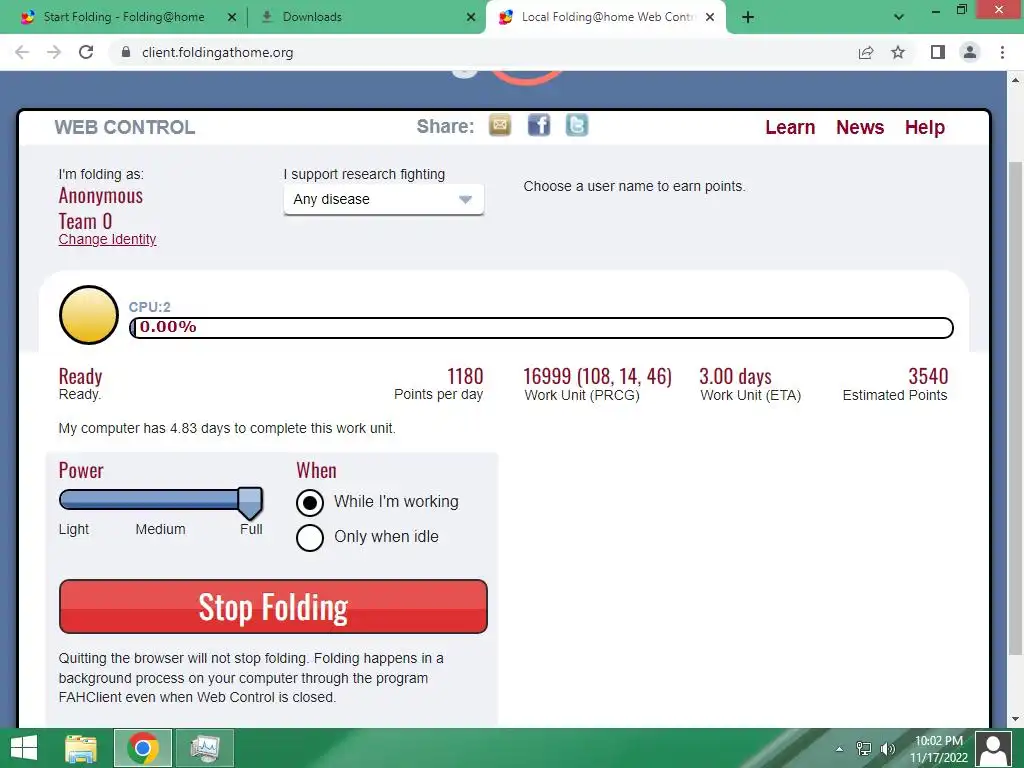
Task: Click the 3540 Estimated Points value
Action: point(928,376)
